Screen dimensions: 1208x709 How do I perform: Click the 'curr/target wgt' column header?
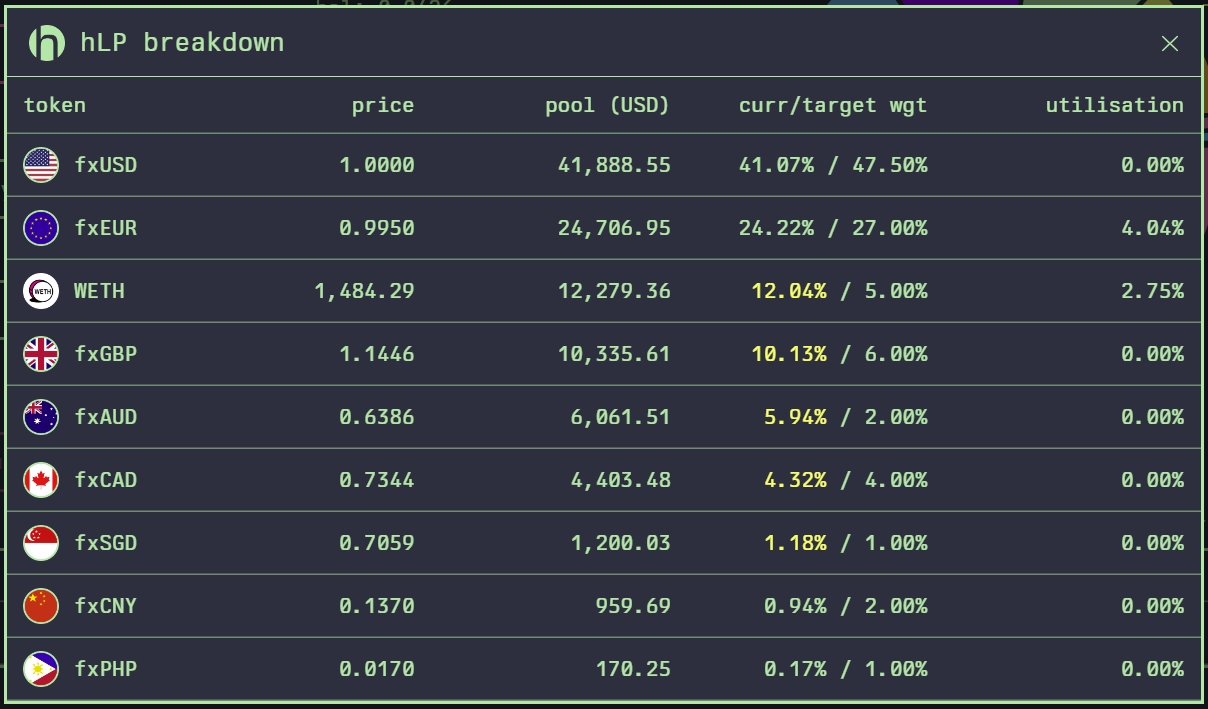click(832, 105)
